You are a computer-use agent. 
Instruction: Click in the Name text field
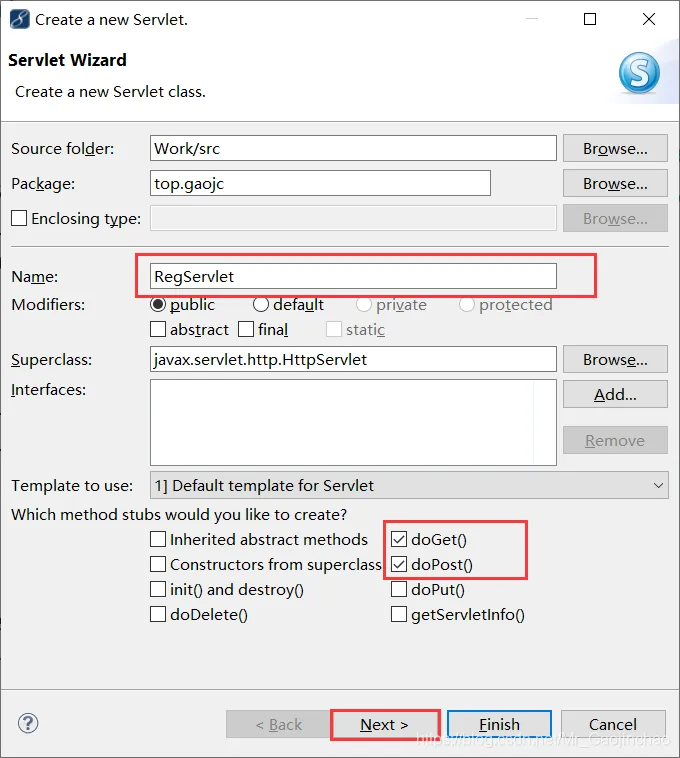click(353, 276)
